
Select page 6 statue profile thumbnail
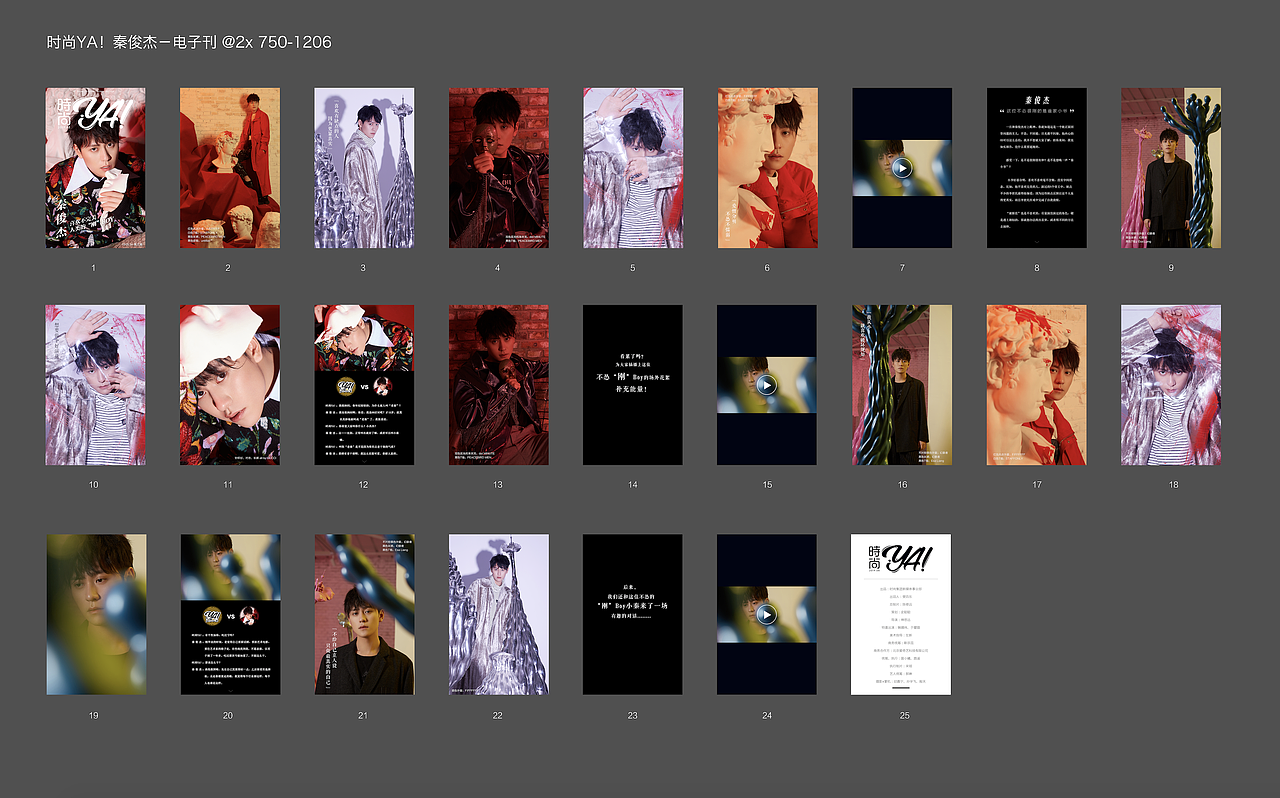click(767, 168)
